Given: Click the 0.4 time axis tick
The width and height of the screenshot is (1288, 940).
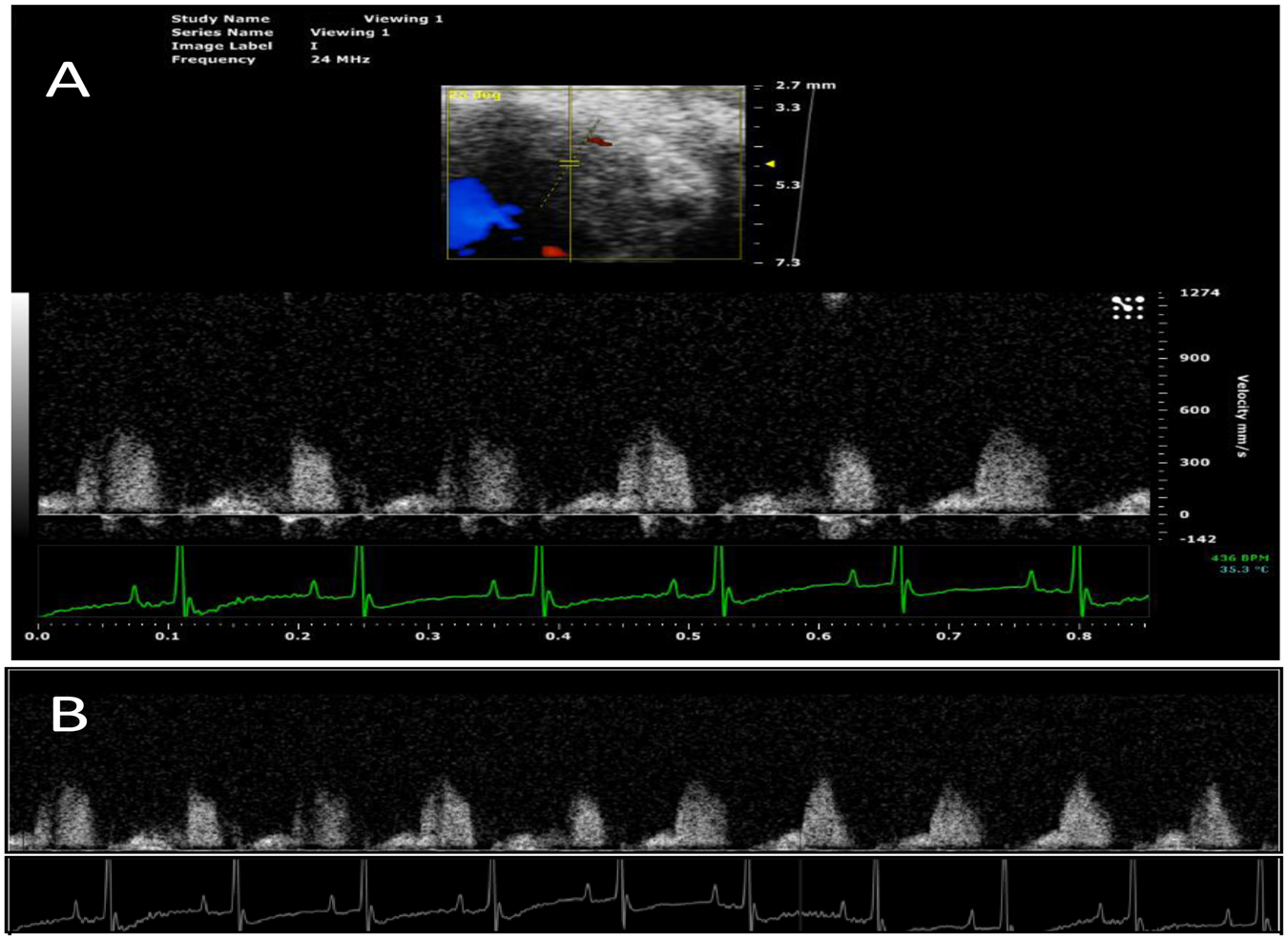Looking at the screenshot, I should 558,636.
